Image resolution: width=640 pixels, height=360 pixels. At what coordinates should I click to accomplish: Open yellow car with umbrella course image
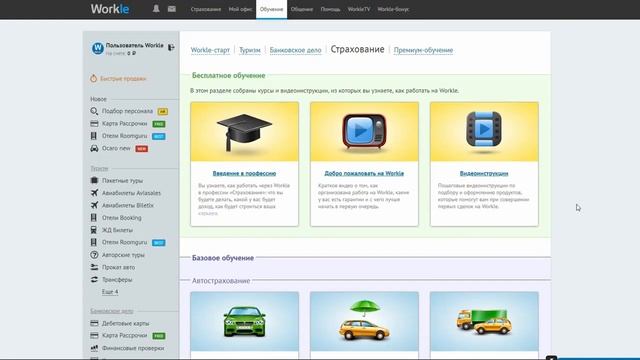pos(364,321)
